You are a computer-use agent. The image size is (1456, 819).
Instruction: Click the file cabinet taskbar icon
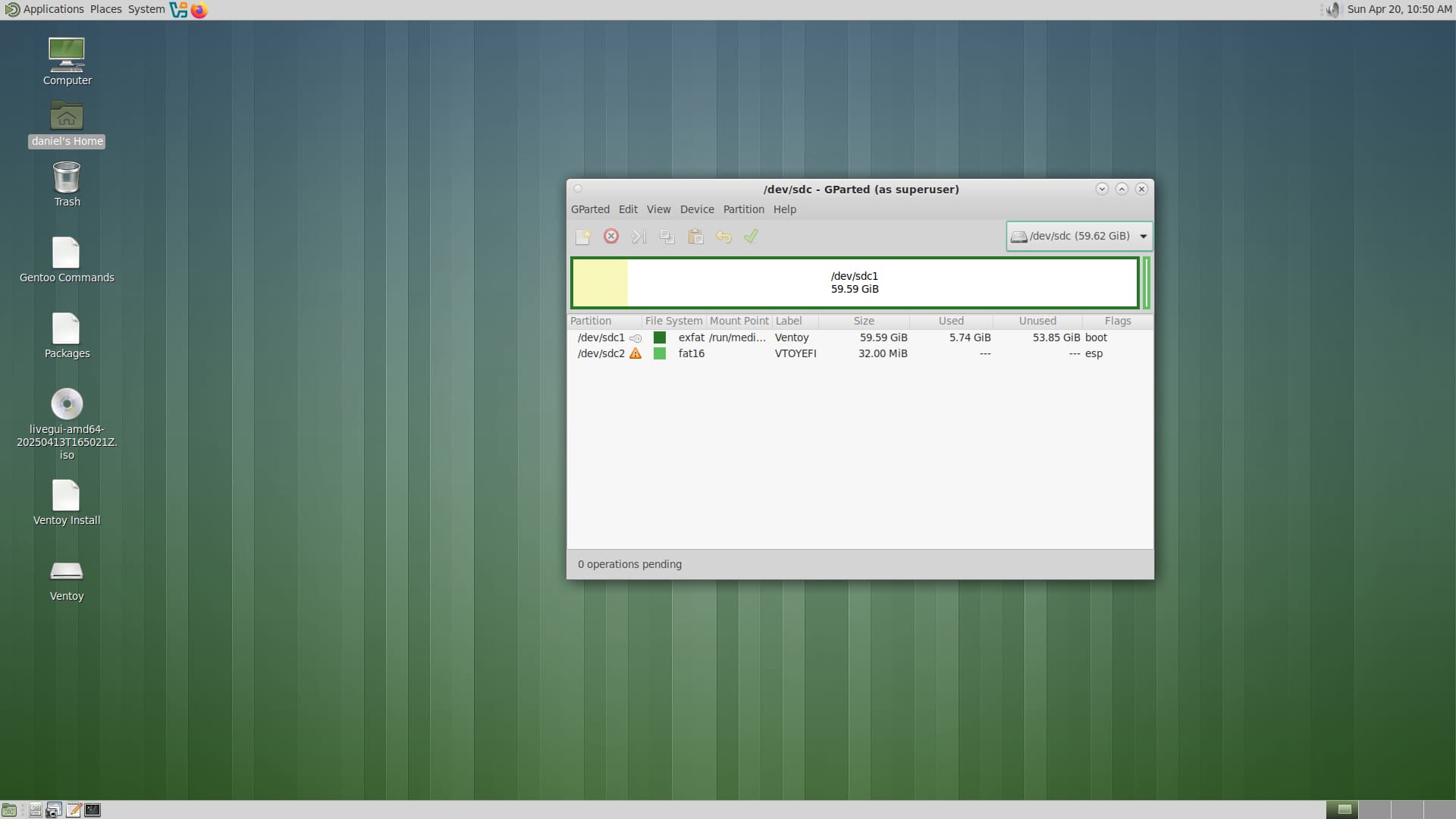pyautogui.click(x=35, y=810)
